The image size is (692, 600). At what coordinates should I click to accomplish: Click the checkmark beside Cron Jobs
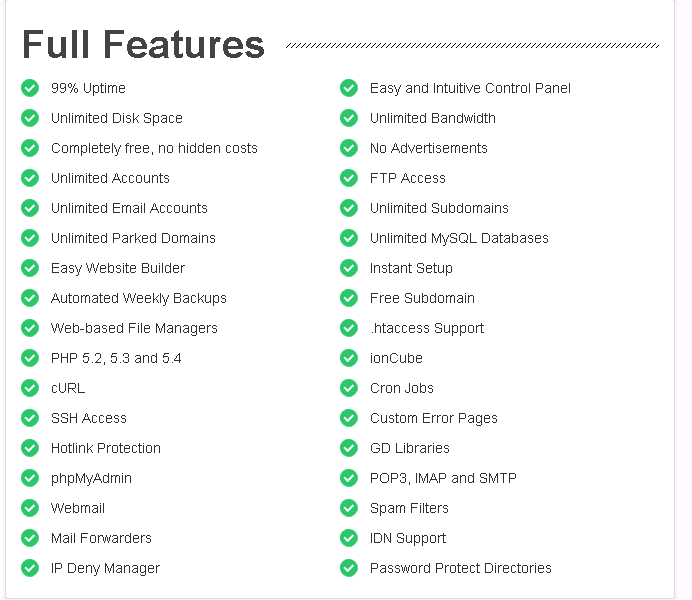(x=349, y=388)
